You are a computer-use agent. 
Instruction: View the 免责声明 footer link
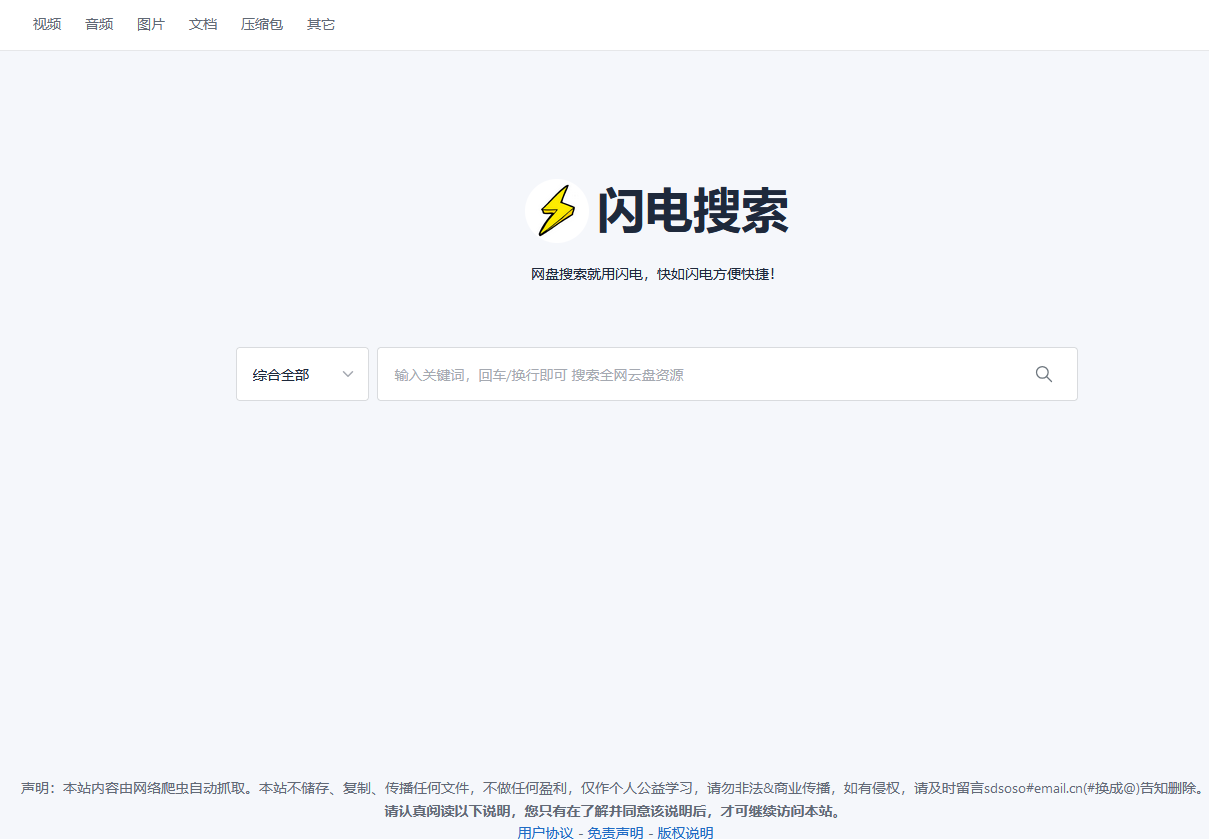pos(615,832)
